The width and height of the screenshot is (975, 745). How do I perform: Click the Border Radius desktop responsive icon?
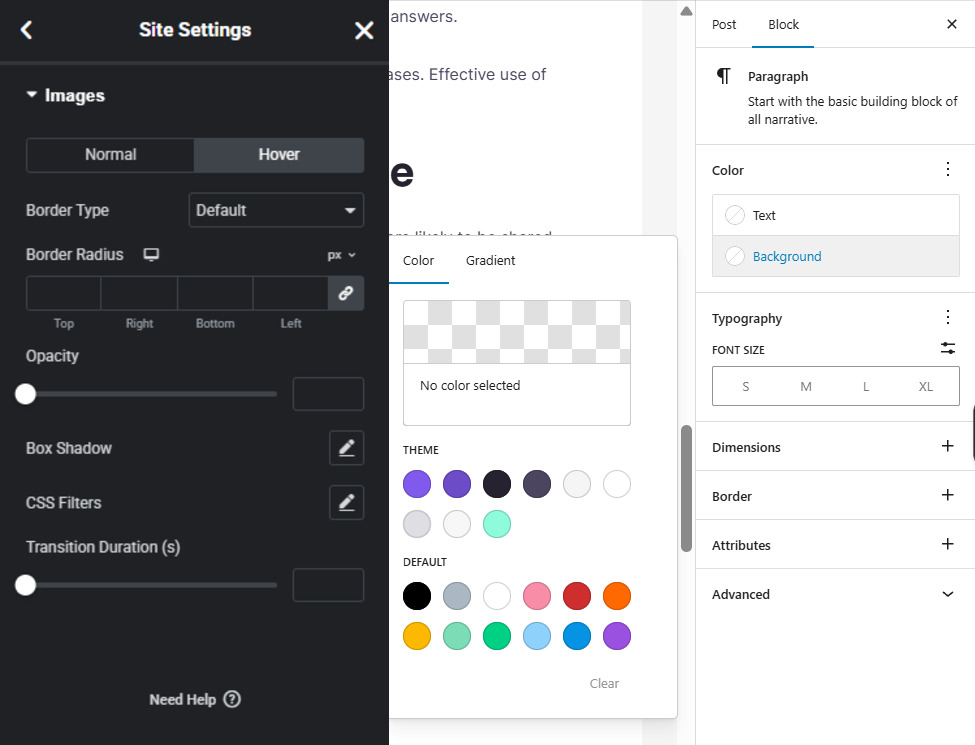pos(151,255)
